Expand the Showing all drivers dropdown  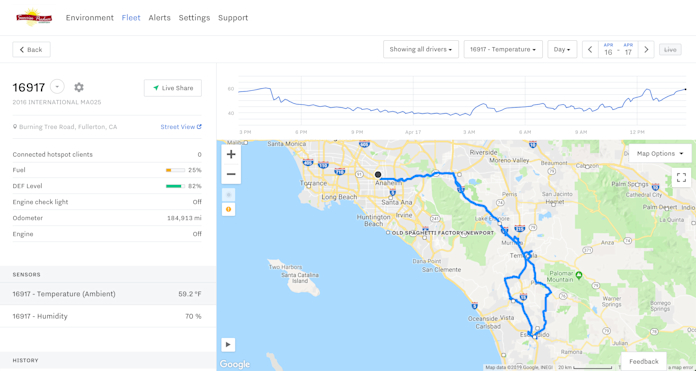421,49
